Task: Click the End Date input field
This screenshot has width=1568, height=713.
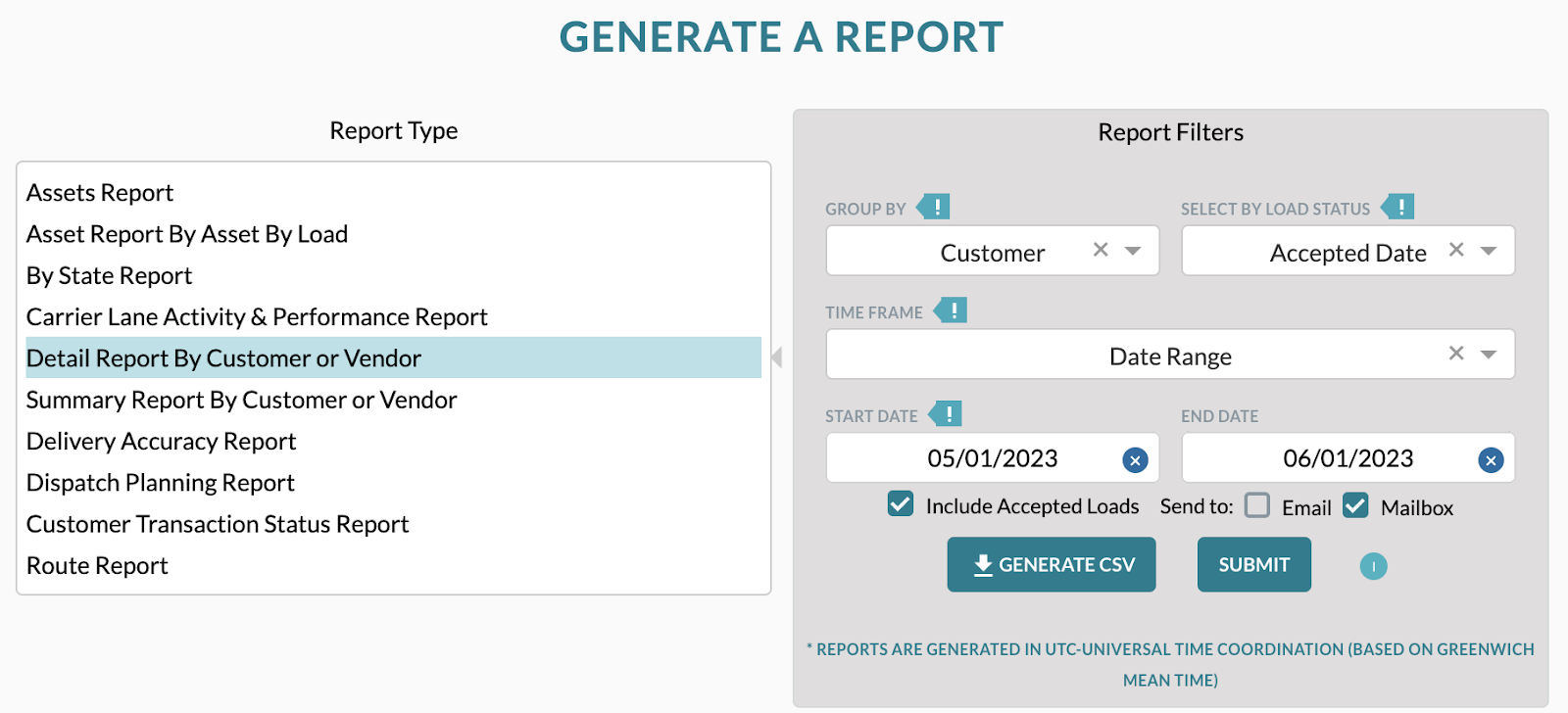Action: tap(1348, 458)
